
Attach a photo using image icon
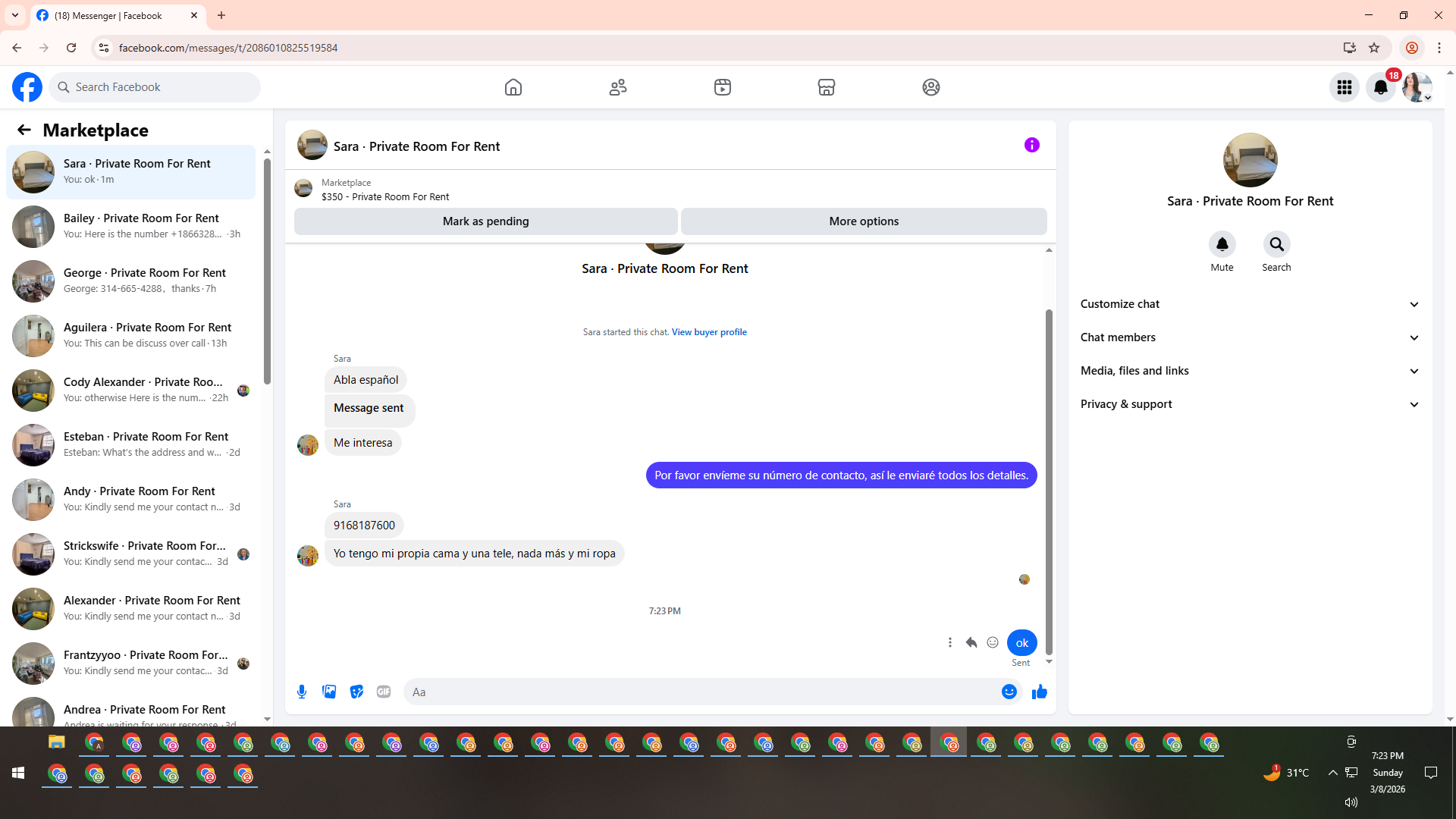coord(329,692)
